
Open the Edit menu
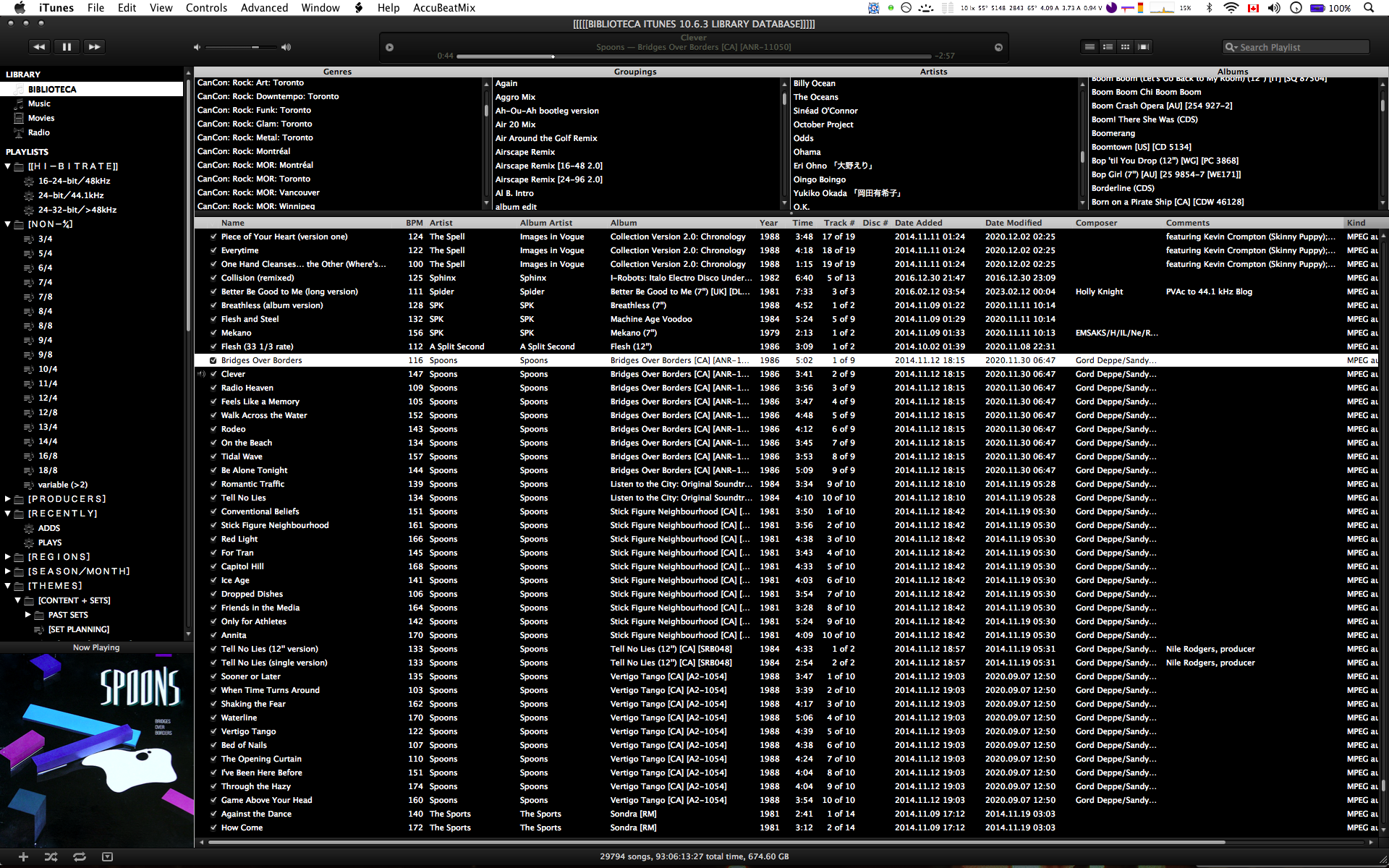127,8
